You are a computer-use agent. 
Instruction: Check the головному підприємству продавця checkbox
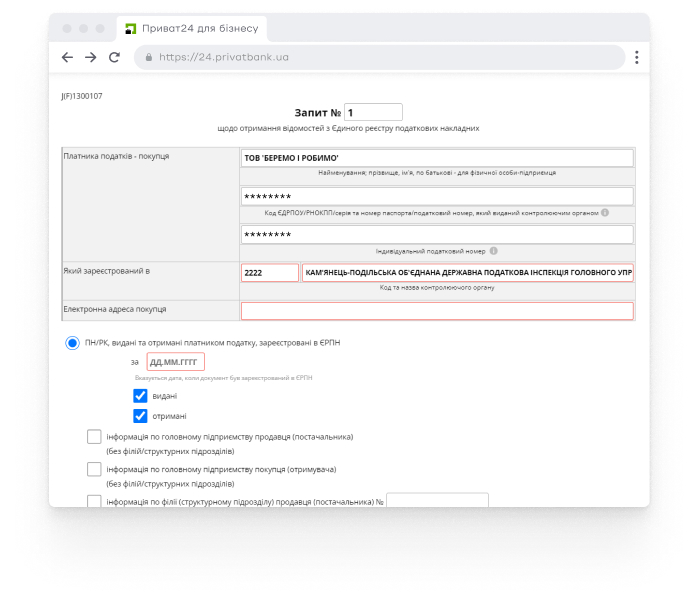94,437
